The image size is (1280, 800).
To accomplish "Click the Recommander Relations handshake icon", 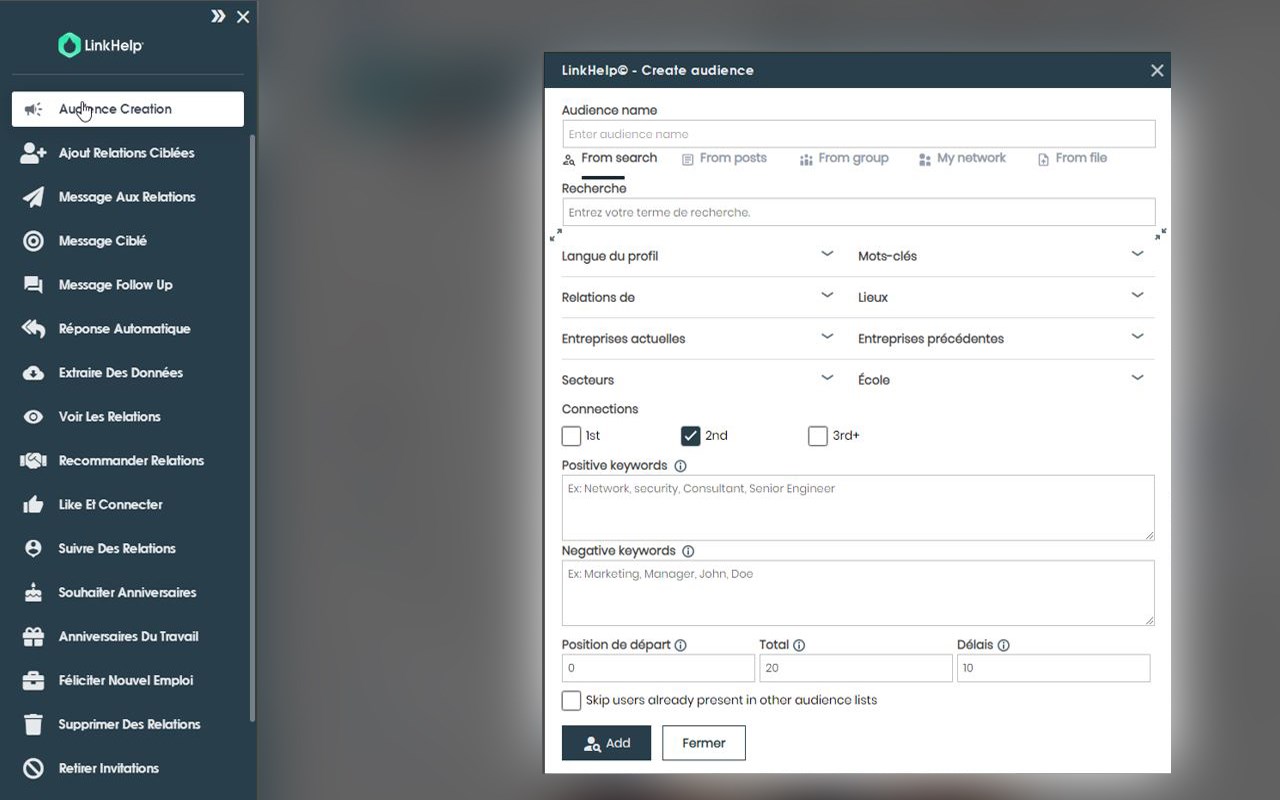I will click(x=34, y=461).
